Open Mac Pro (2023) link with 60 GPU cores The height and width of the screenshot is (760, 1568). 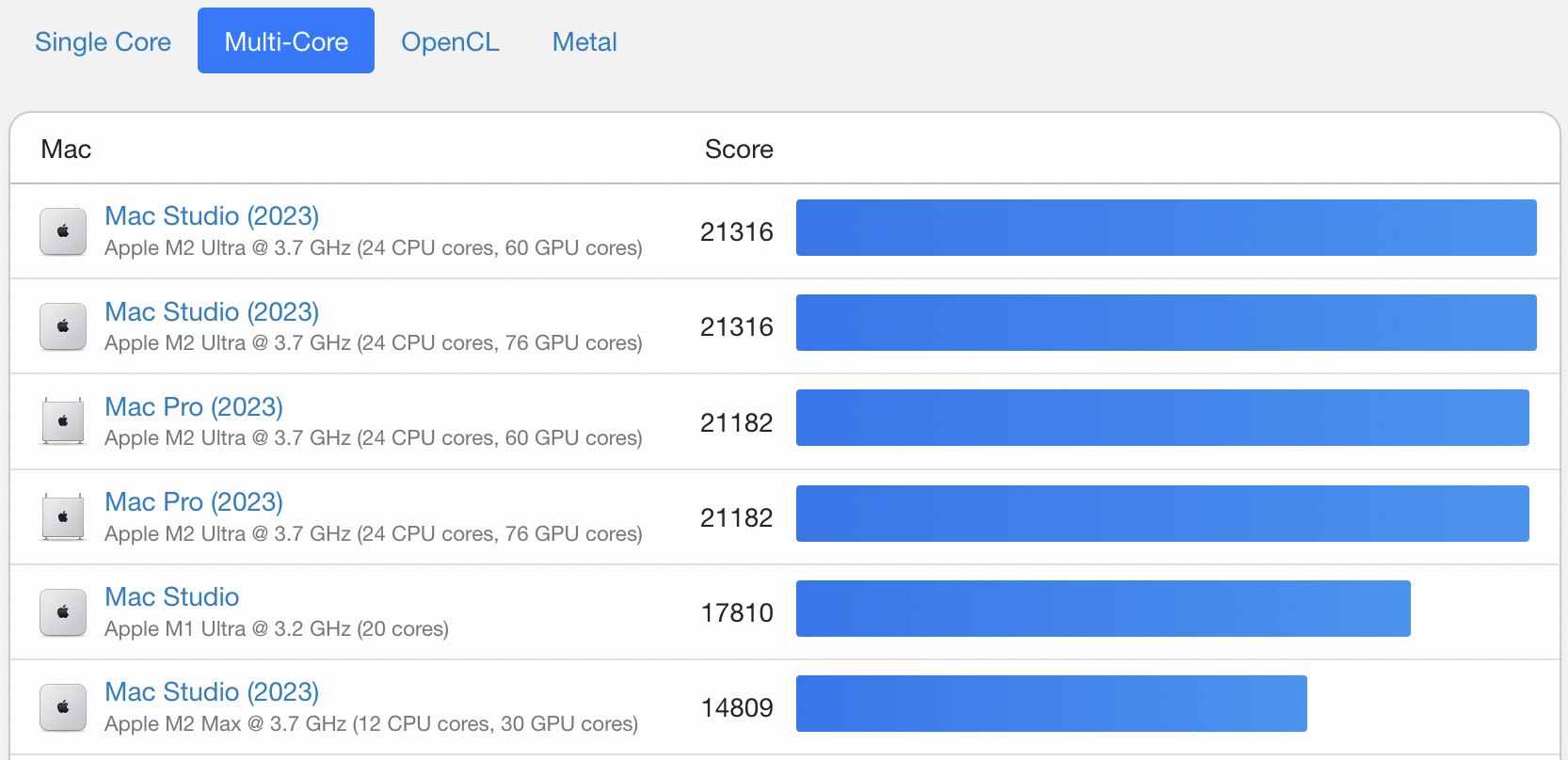click(x=194, y=406)
